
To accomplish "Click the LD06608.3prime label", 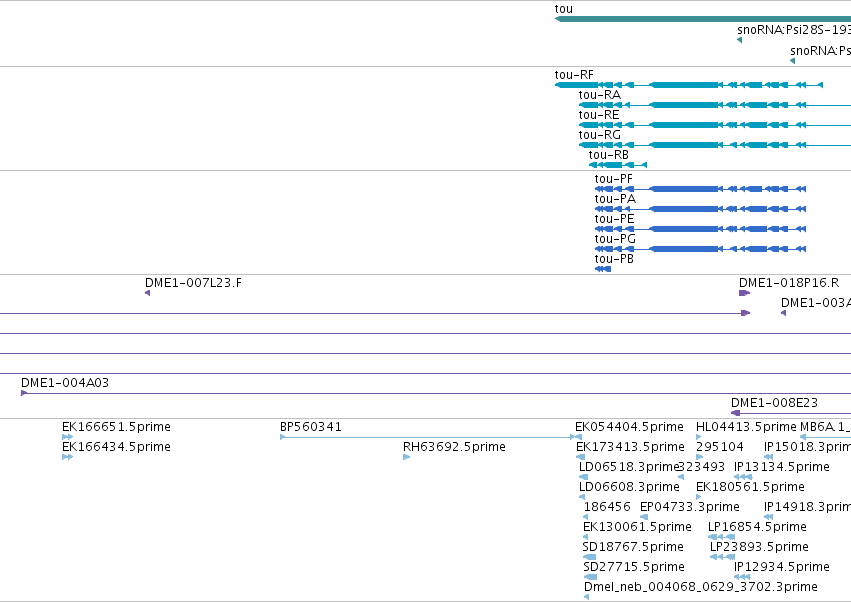I will tap(629, 487).
